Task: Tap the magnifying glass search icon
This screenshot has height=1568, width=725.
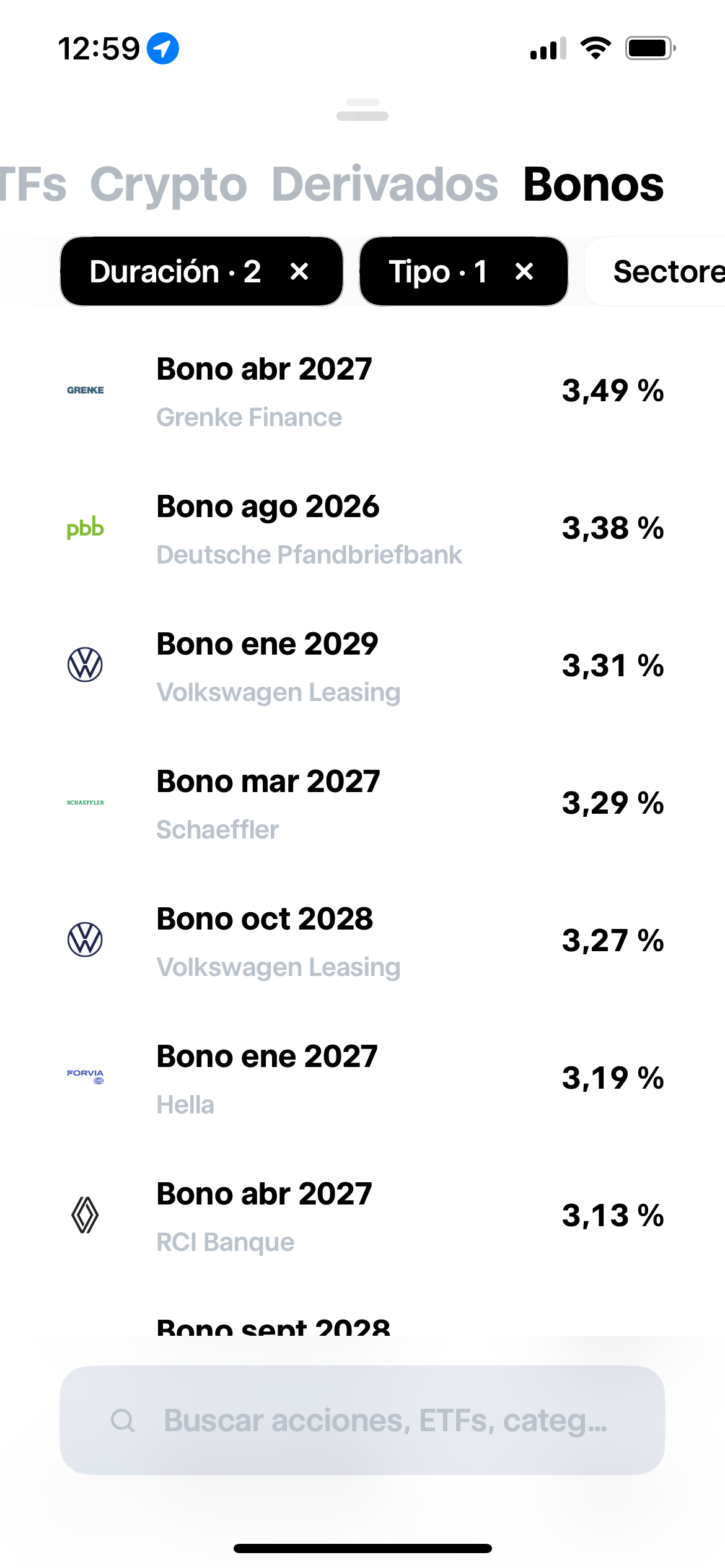Action: pos(123,1420)
